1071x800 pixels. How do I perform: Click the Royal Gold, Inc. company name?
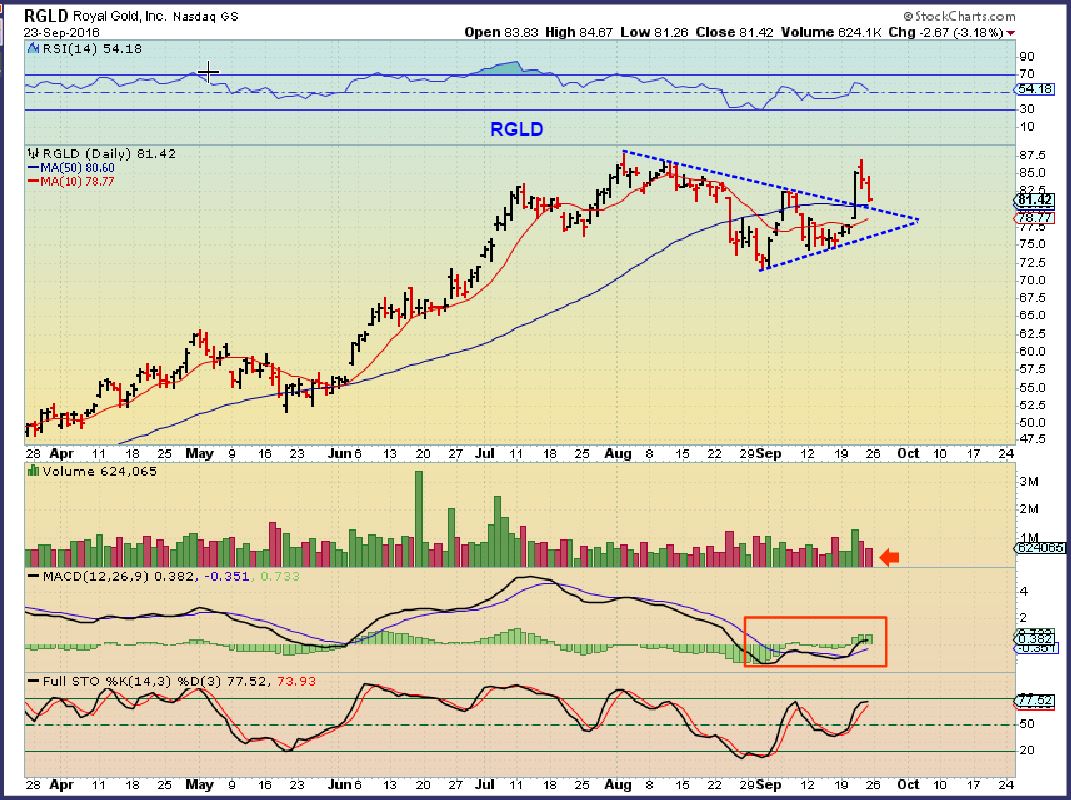(120, 16)
